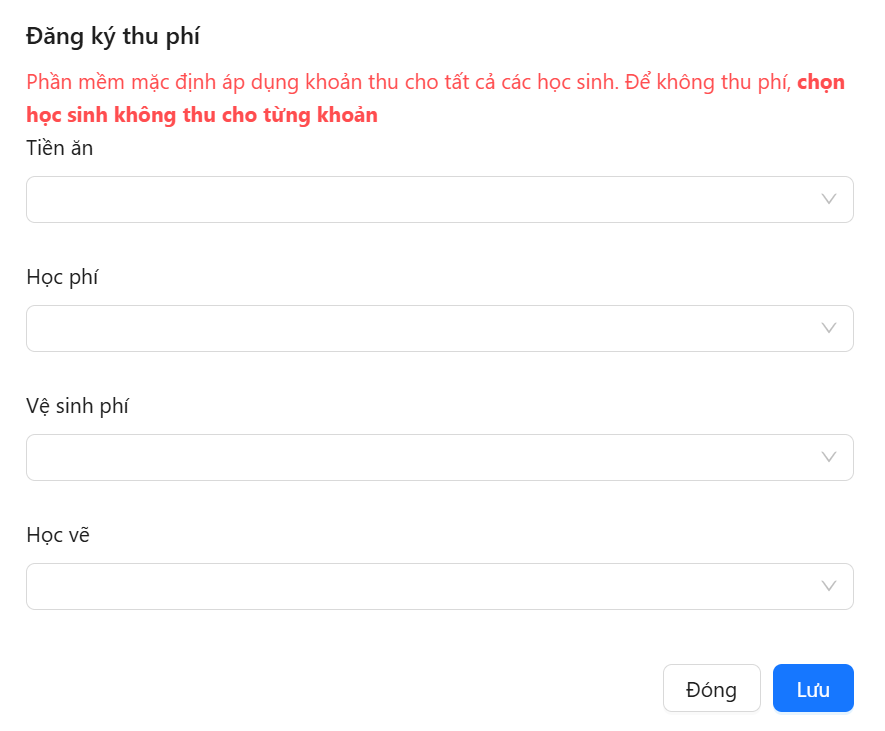Viewport: 885px width, 731px height.
Task: Click the red phrase "Để không thu phí"
Action: 708,82
